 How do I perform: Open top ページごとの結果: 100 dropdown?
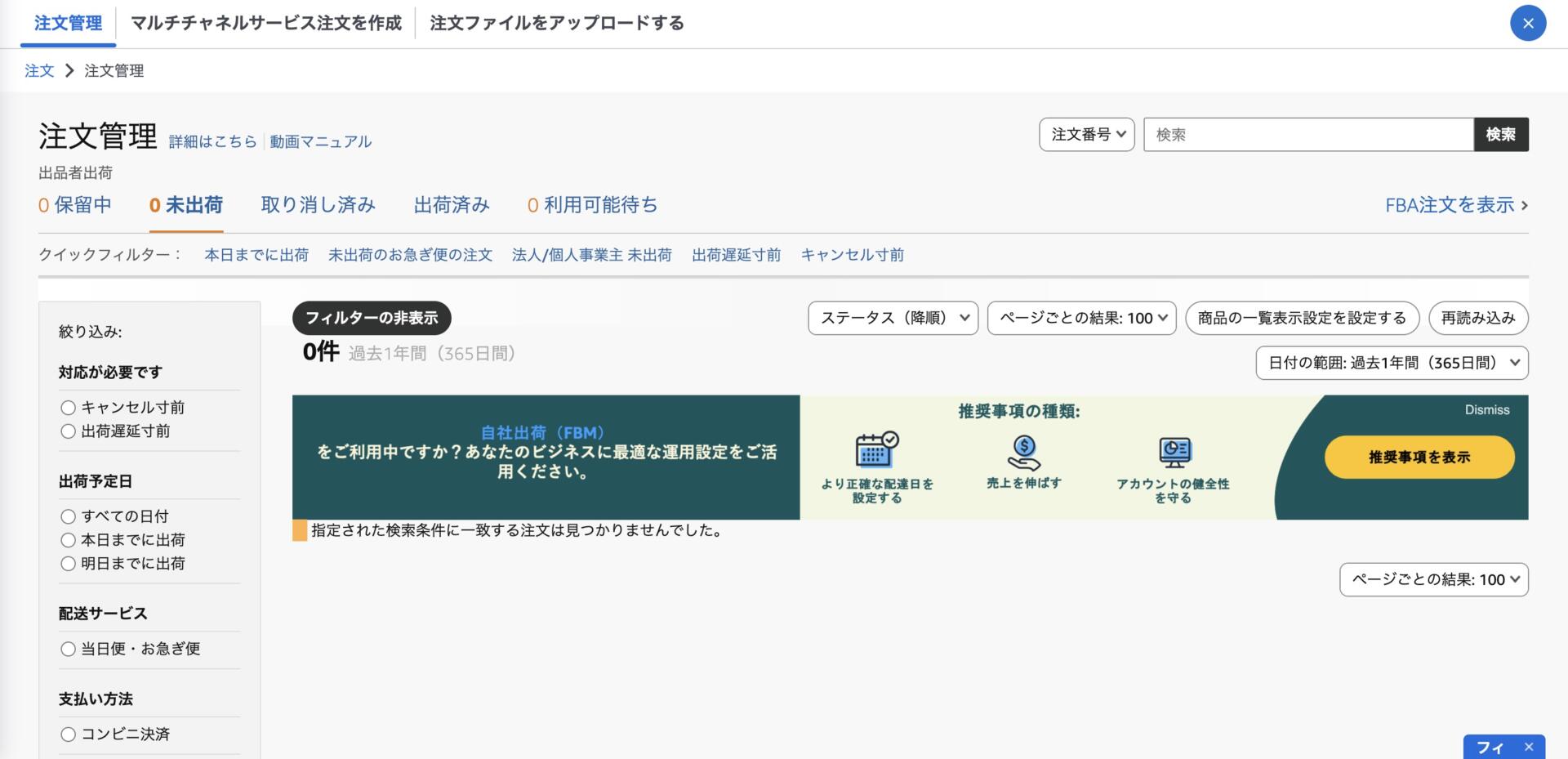coord(1081,318)
